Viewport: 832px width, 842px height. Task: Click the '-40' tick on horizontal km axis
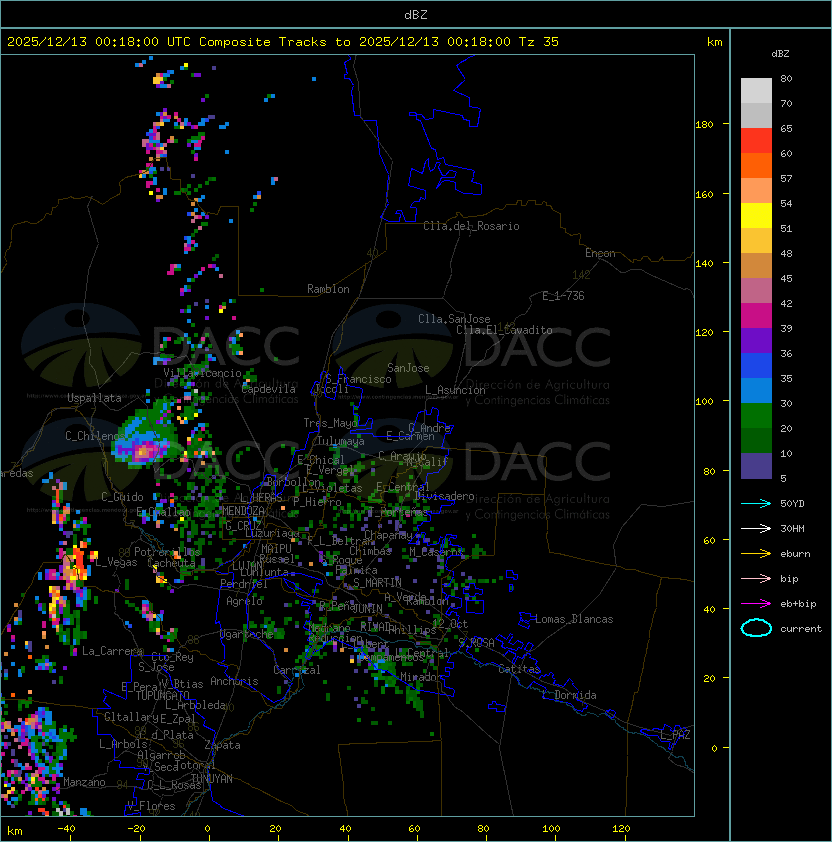(x=67, y=829)
